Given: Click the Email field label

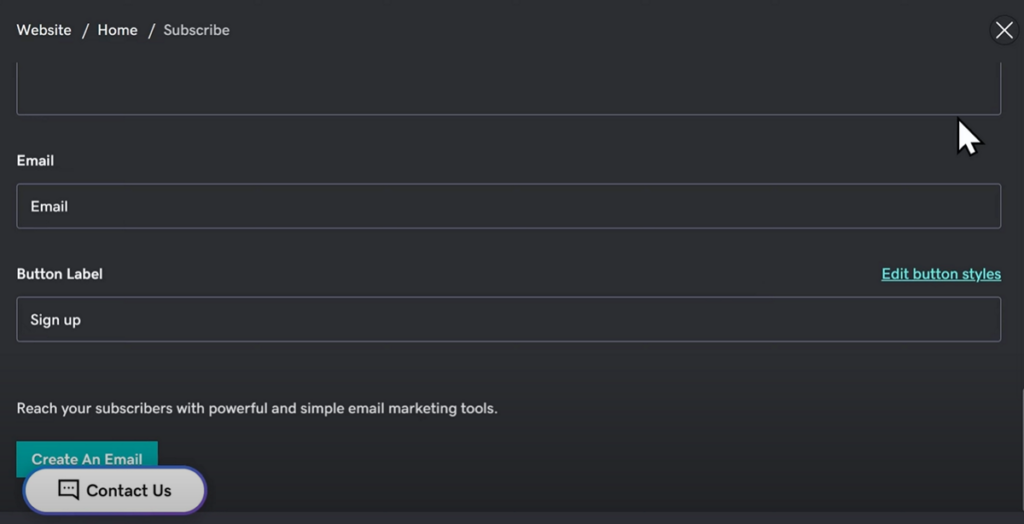Looking at the screenshot, I should click(35, 161).
